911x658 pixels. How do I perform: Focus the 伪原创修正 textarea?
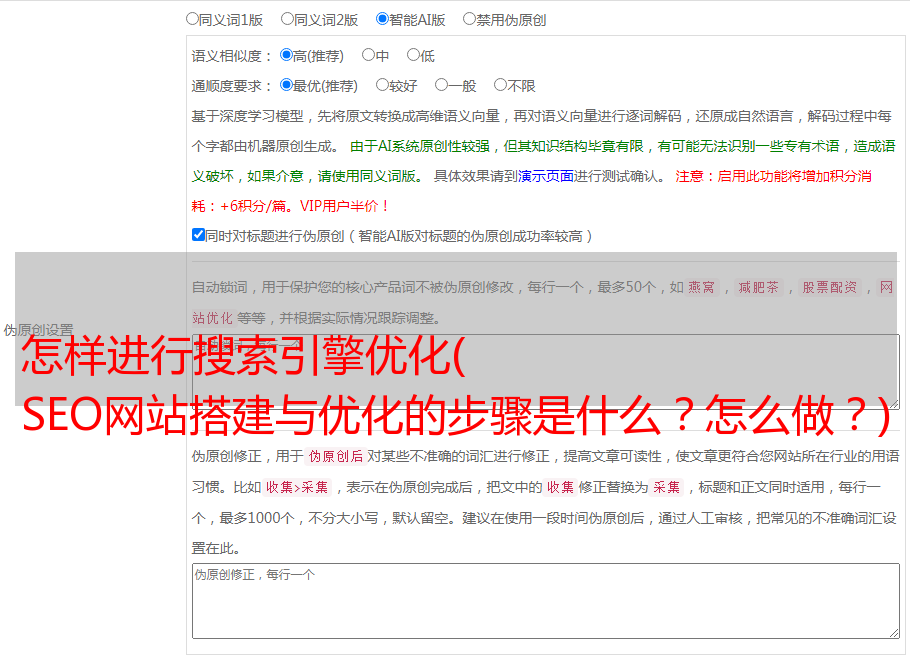(x=546, y=601)
